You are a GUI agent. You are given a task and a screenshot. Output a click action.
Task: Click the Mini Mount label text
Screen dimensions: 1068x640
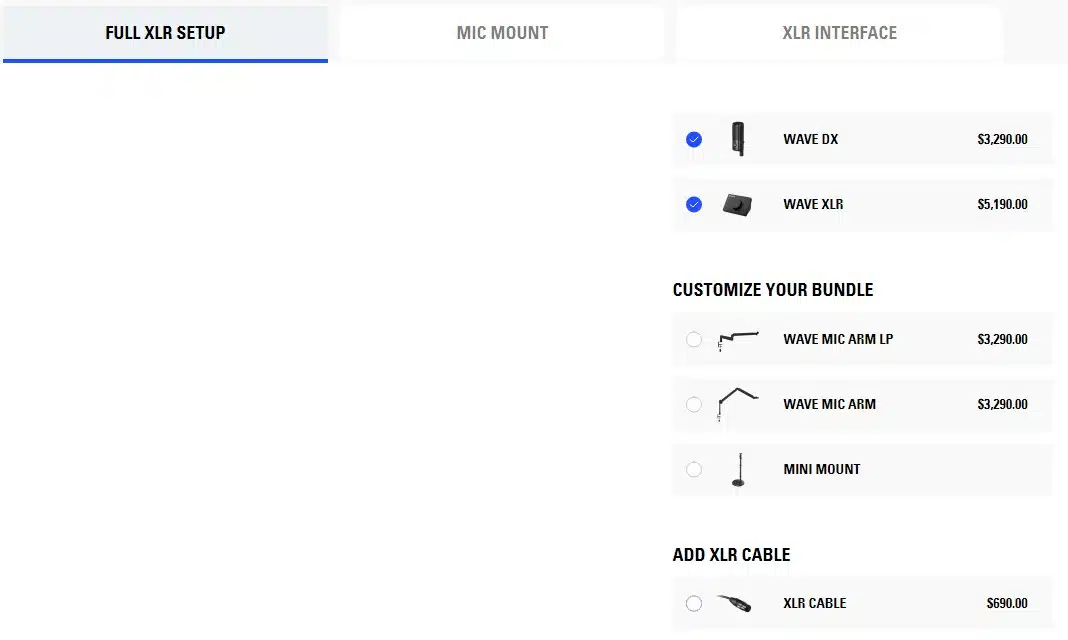pyautogui.click(x=821, y=469)
